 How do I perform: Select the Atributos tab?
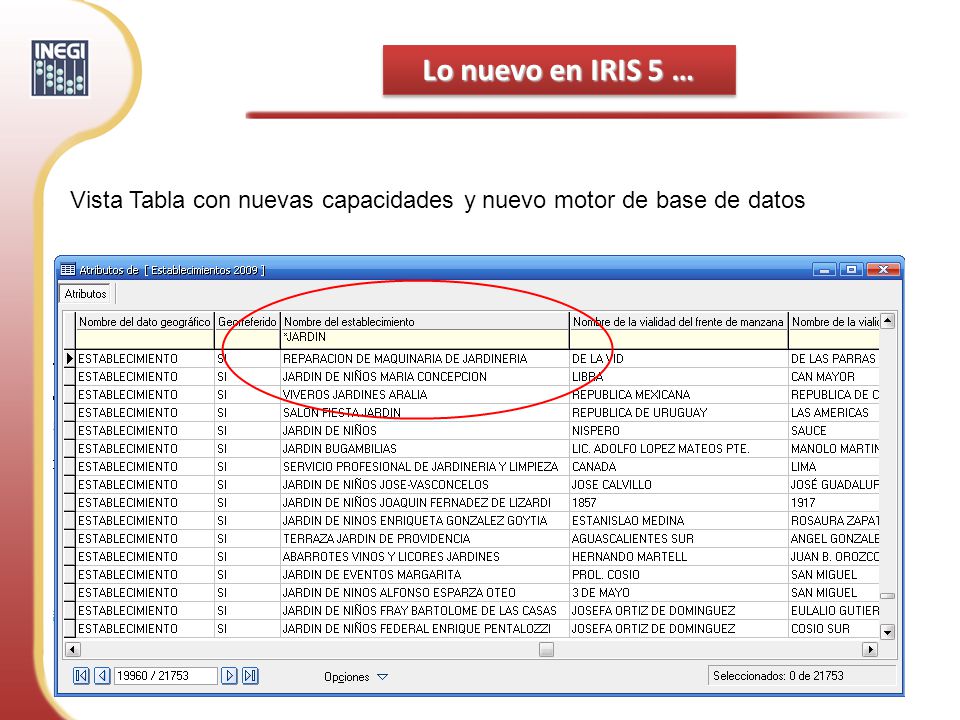[86, 294]
